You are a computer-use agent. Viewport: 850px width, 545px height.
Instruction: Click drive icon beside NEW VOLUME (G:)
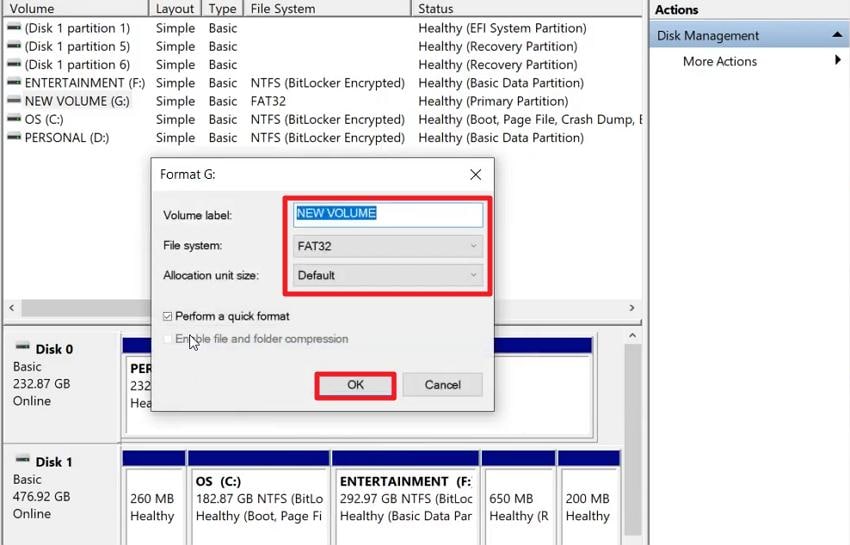pyautogui.click(x=14, y=100)
